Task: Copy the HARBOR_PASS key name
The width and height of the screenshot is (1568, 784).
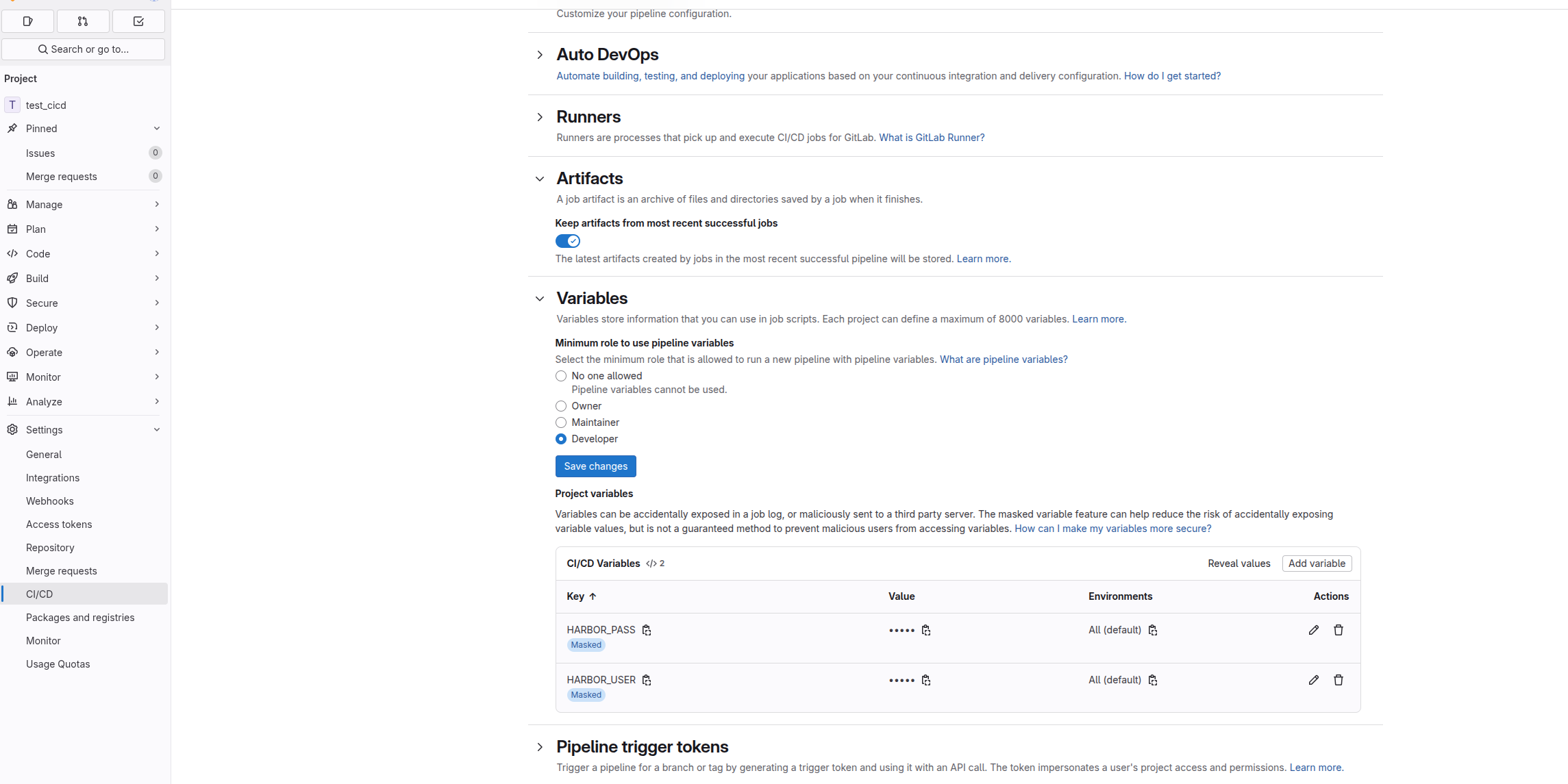Action: tap(647, 630)
